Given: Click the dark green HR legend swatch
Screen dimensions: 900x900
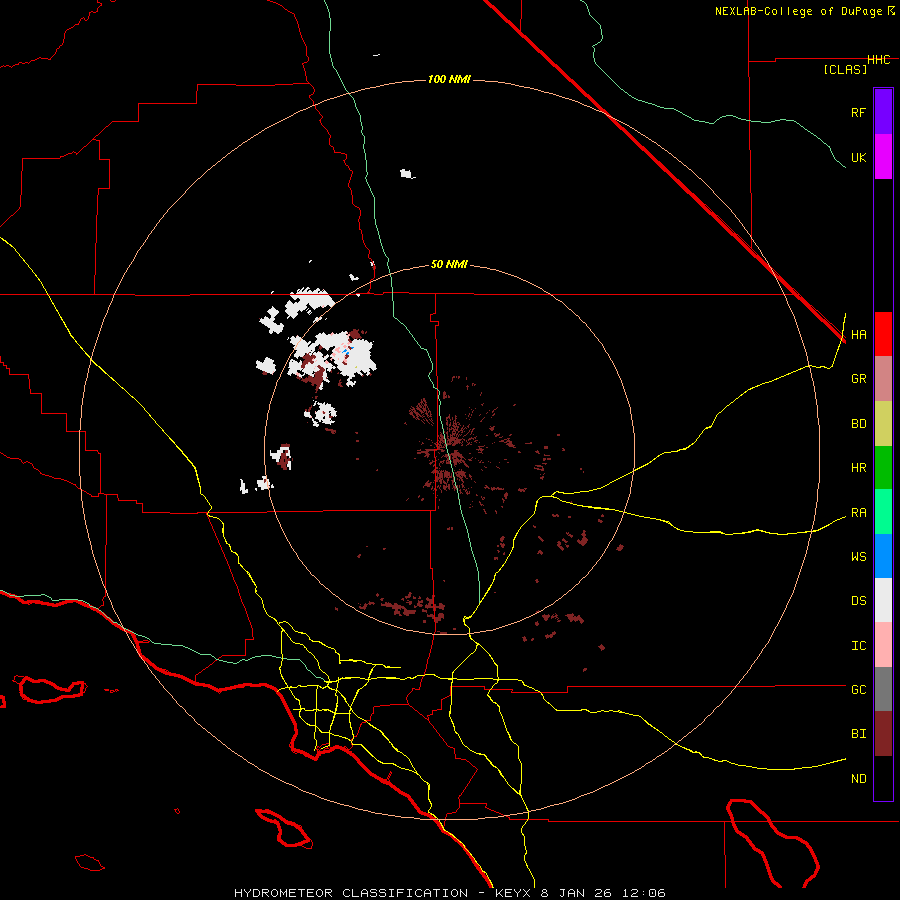Looking at the screenshot, I should point(882,467).
